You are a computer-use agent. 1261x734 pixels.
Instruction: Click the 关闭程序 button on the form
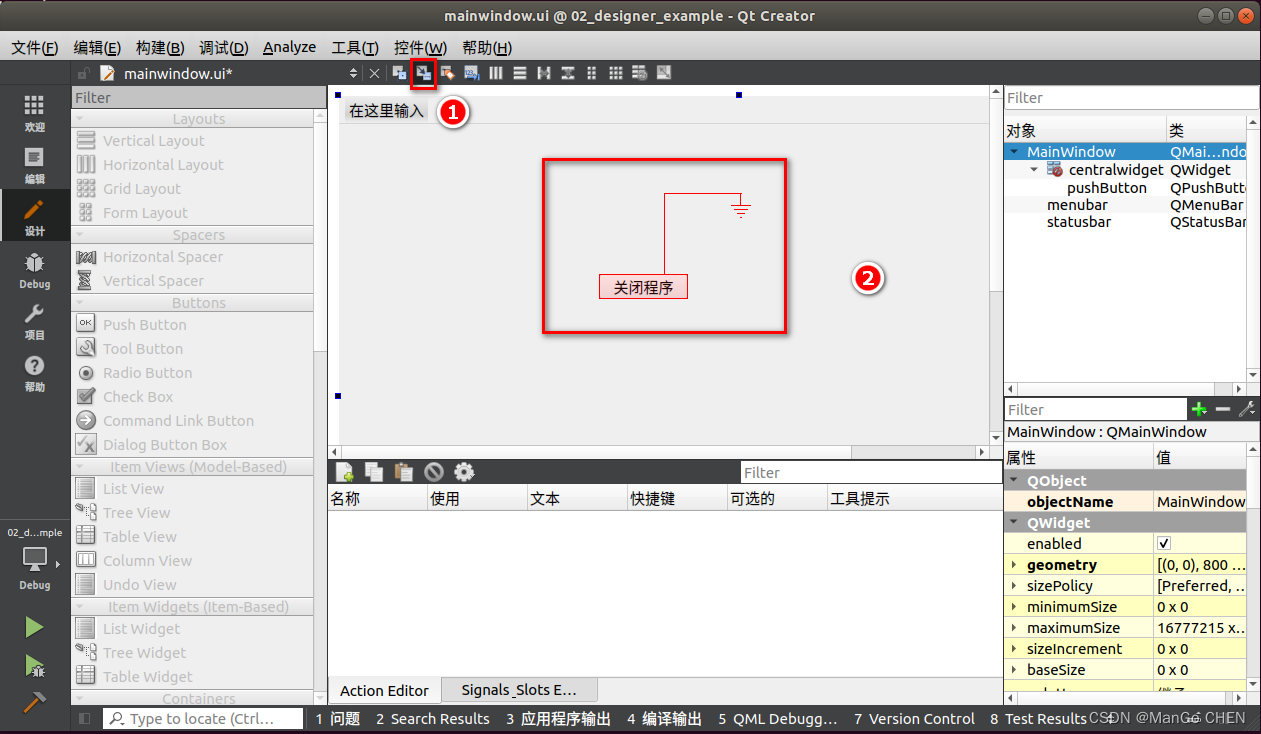[643, 286]
